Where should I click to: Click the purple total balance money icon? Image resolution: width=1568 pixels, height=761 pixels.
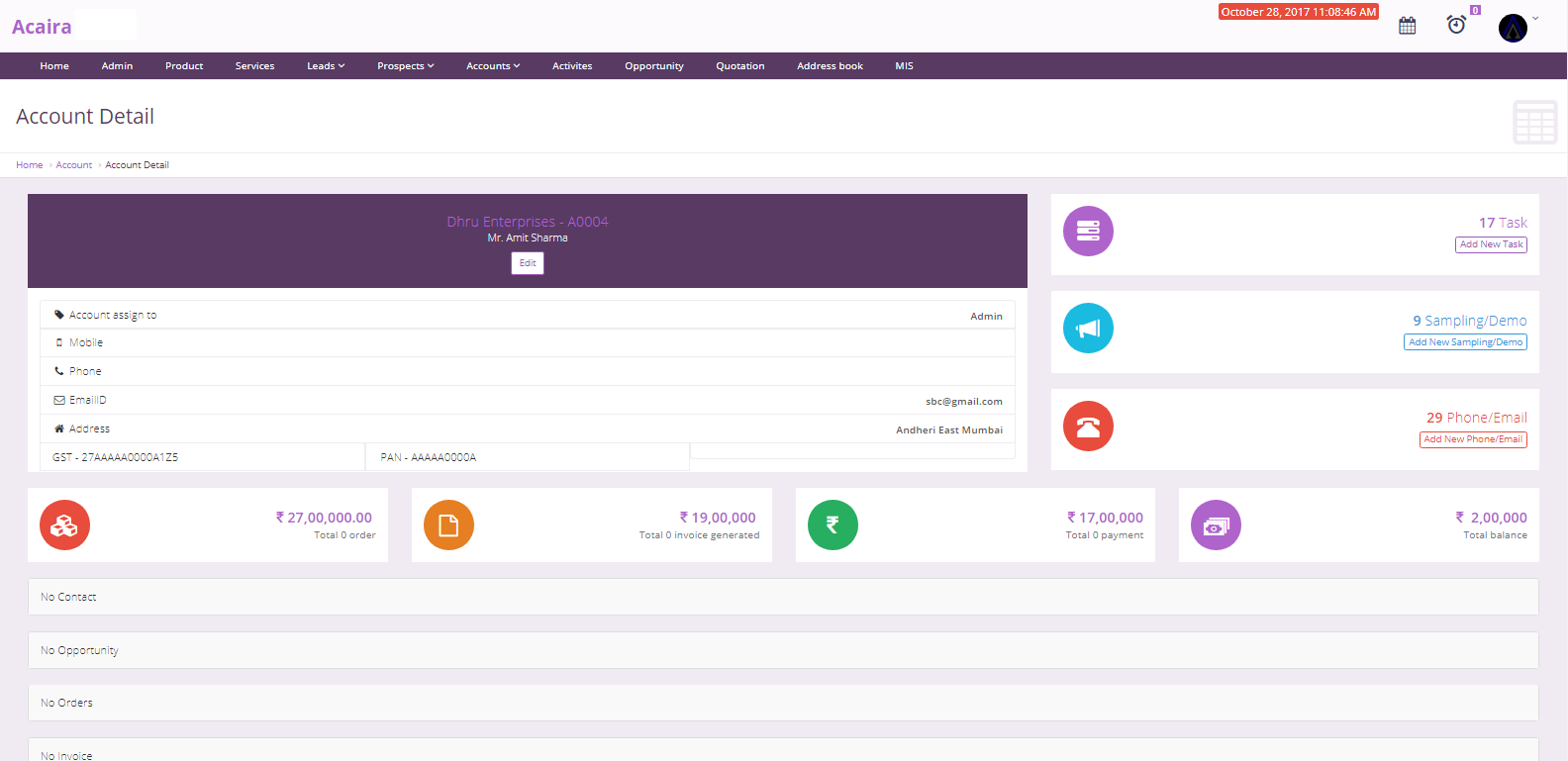click(1216, 525)
